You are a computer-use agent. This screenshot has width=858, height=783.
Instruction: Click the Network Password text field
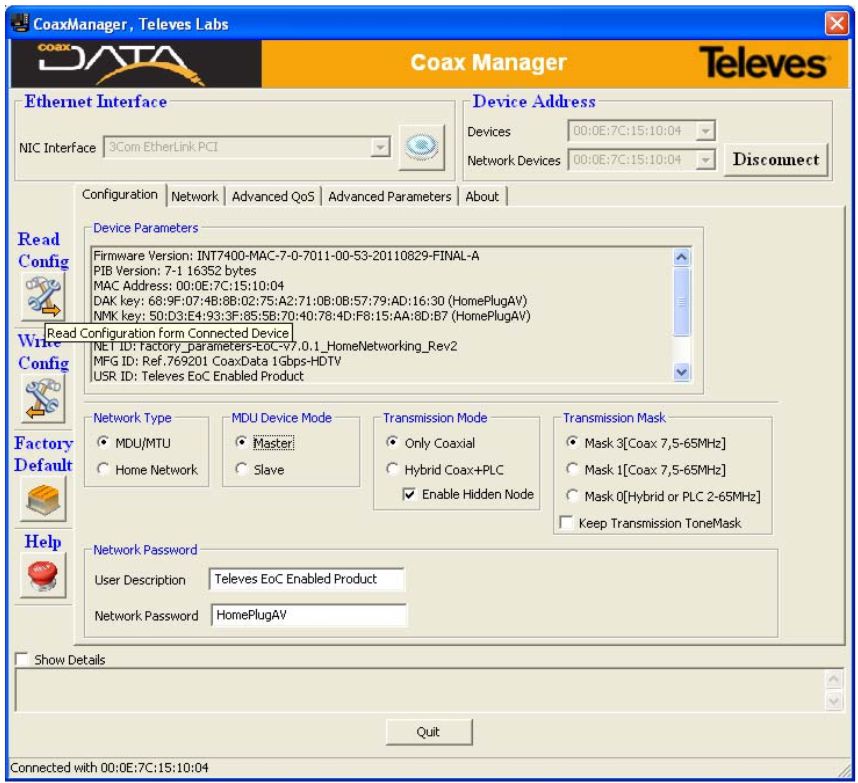309,615
